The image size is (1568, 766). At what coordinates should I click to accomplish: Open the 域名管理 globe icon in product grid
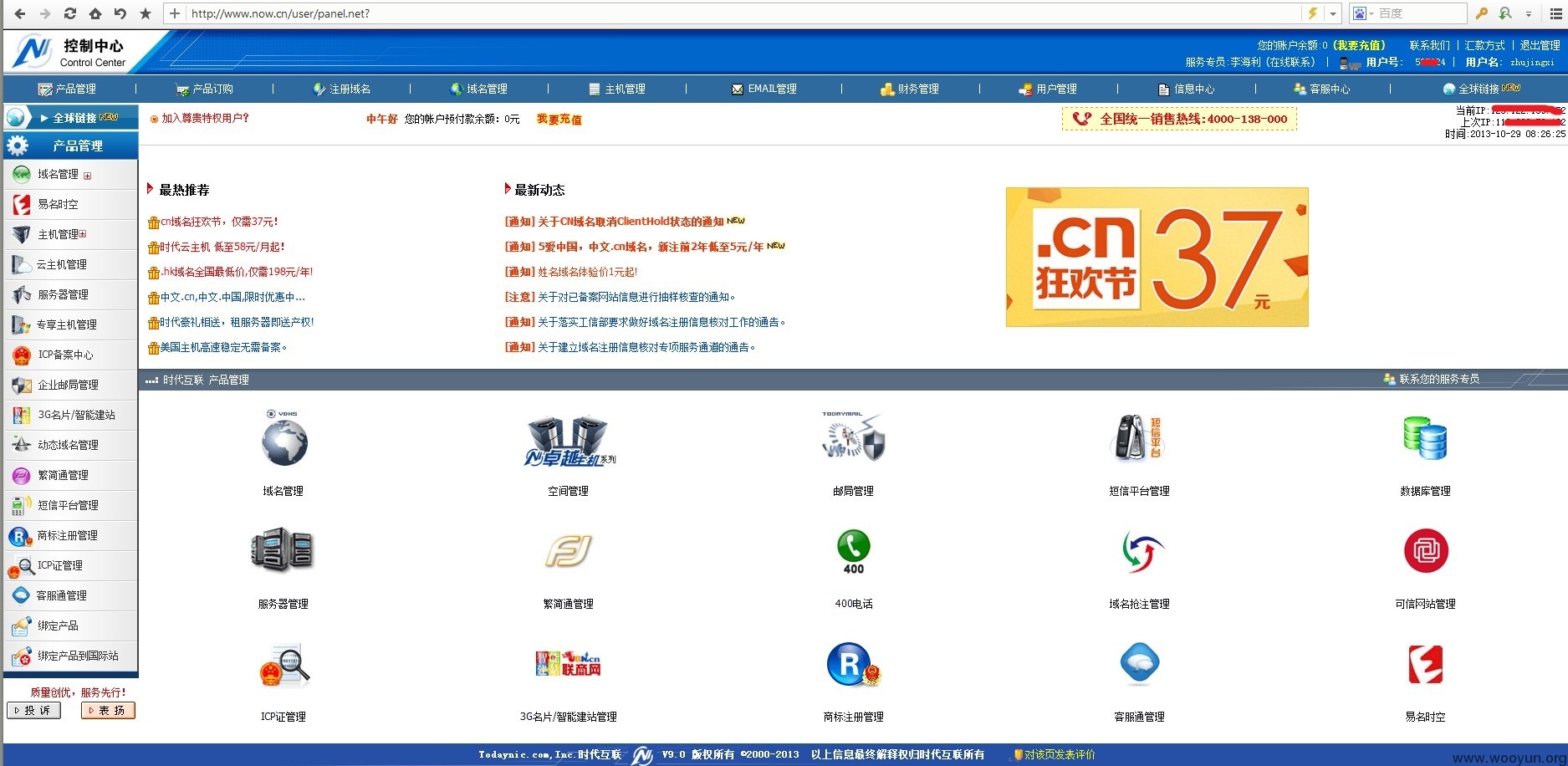coord(283,439)
